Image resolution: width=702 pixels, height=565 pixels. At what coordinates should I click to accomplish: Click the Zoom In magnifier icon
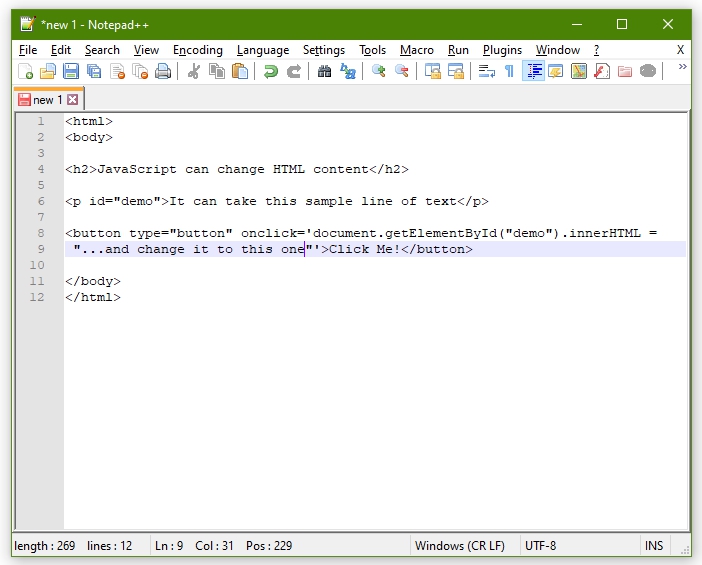379,72
